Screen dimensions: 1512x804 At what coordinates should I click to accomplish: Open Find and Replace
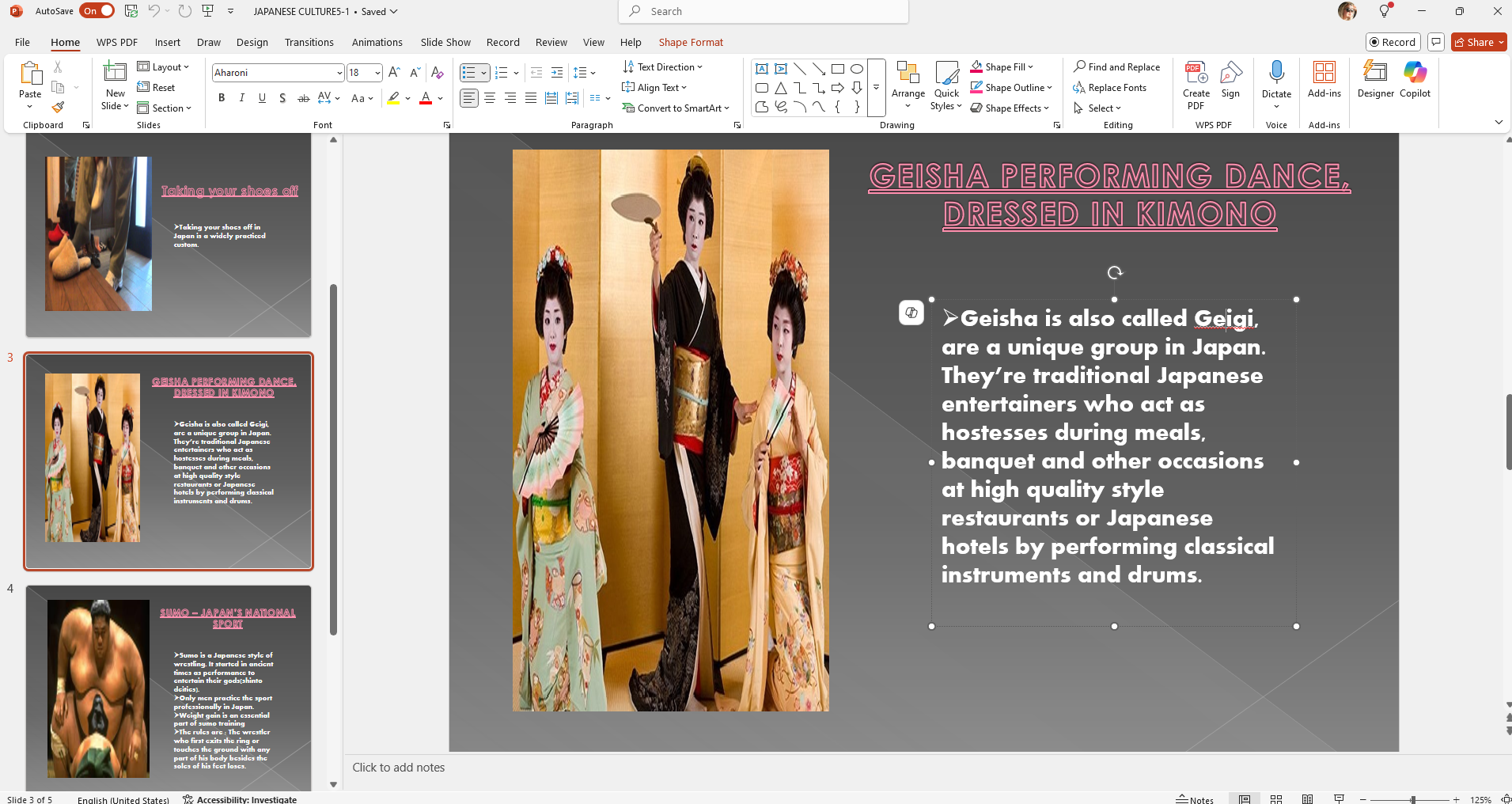pos(1117,67)
